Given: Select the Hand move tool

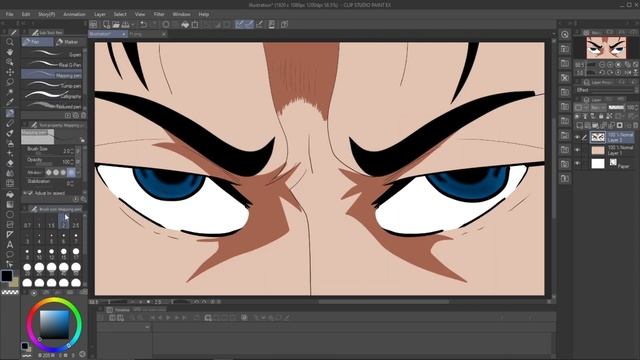Looking at the screenshot, I should coord(10,52).
